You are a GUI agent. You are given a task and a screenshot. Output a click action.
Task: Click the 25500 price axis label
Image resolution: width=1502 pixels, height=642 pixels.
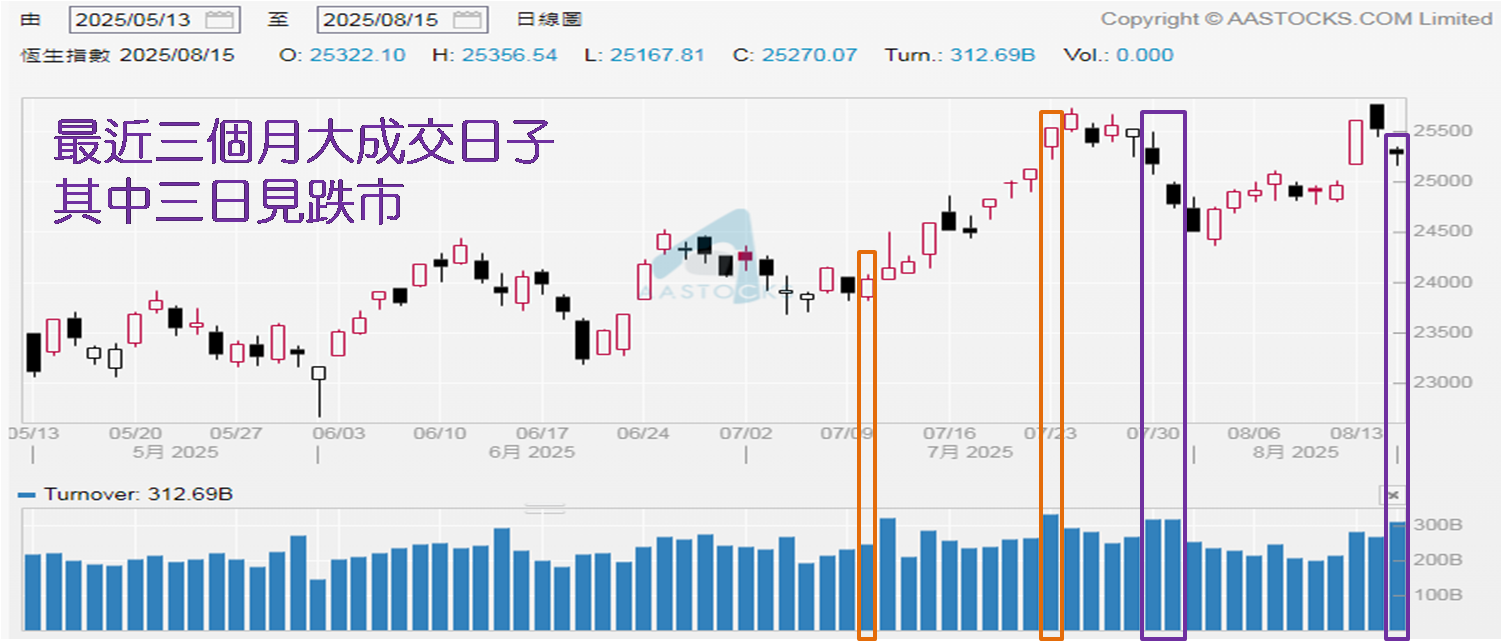pos(1445,131)
